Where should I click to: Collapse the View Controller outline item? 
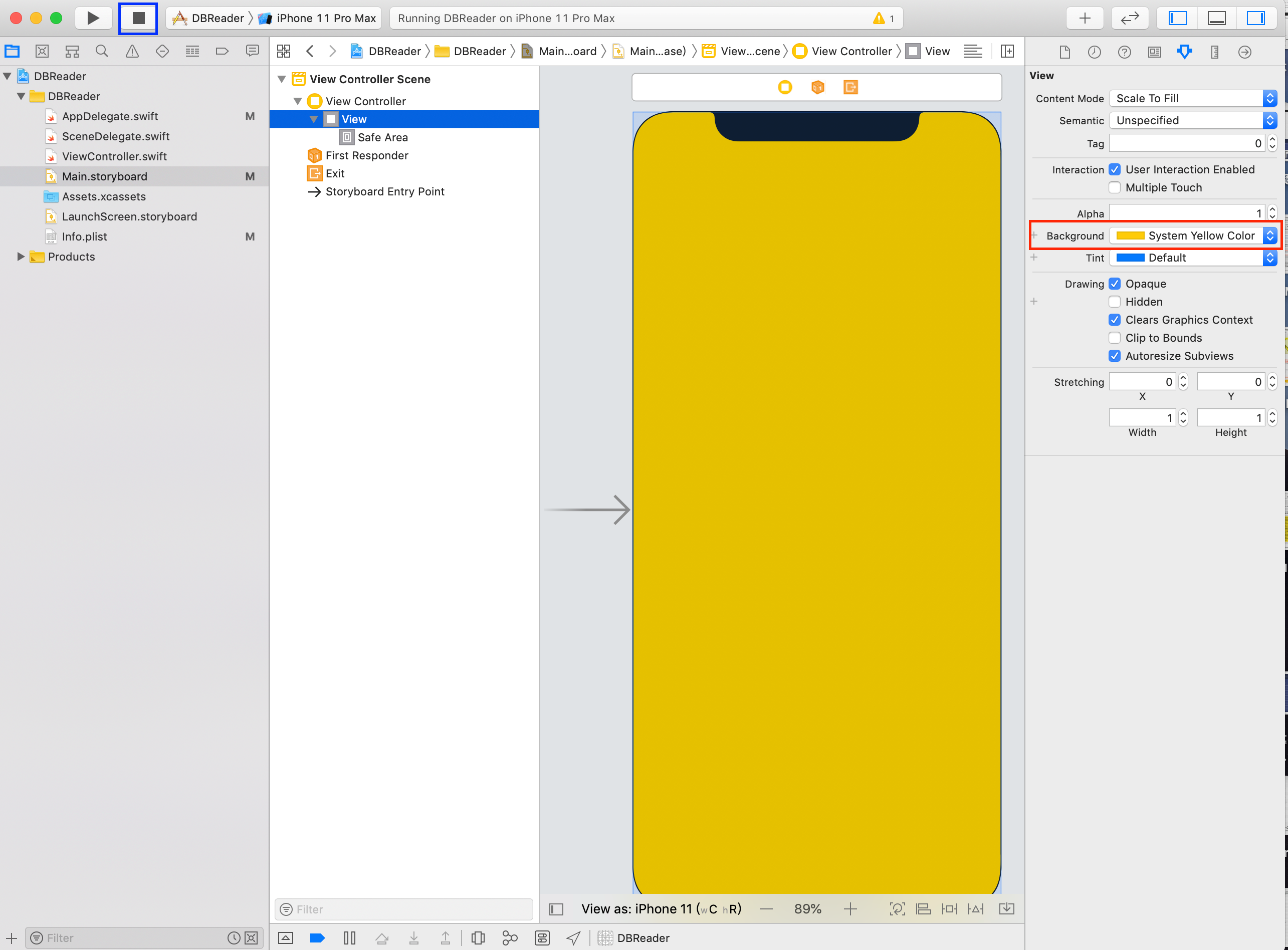(x=297, y=101)
